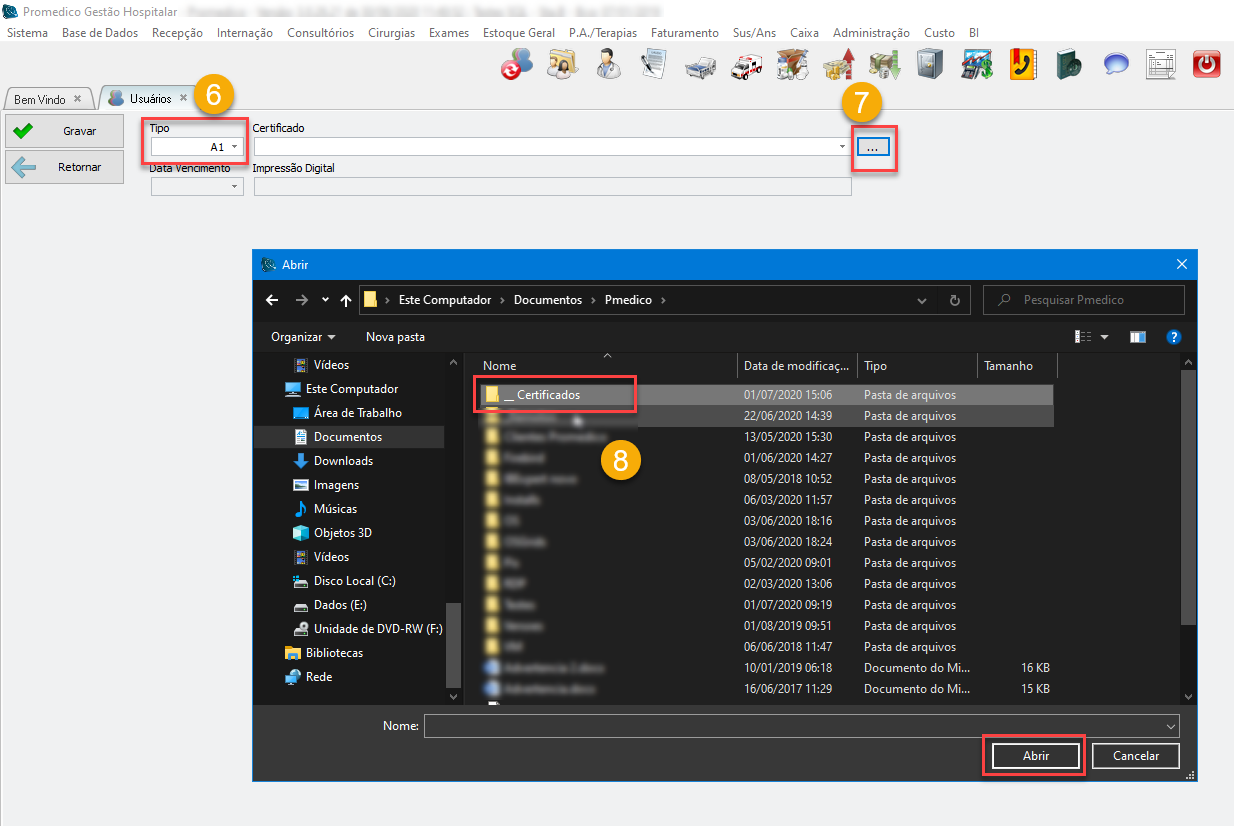The height and width of the screenshot is (826, 1234).
Task: Click the browse button next to Certificado
Action: tap(872, 147)
